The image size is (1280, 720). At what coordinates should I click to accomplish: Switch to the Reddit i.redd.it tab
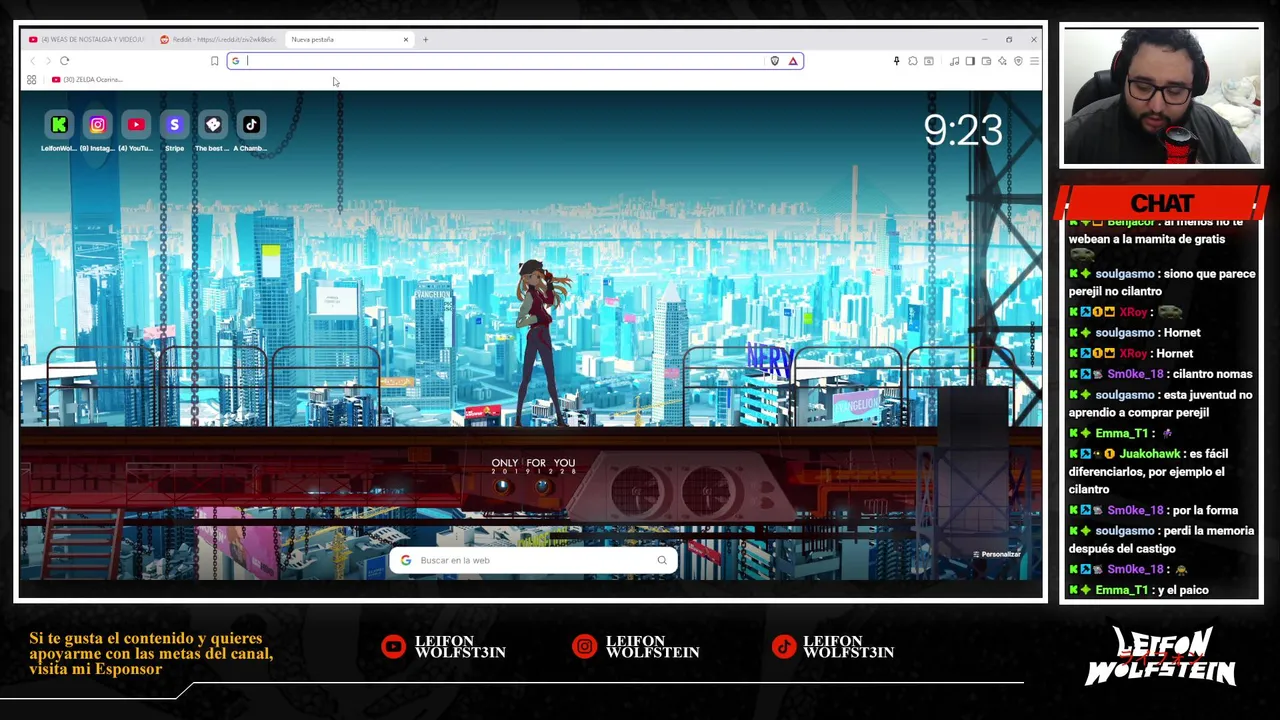(218, 39)
